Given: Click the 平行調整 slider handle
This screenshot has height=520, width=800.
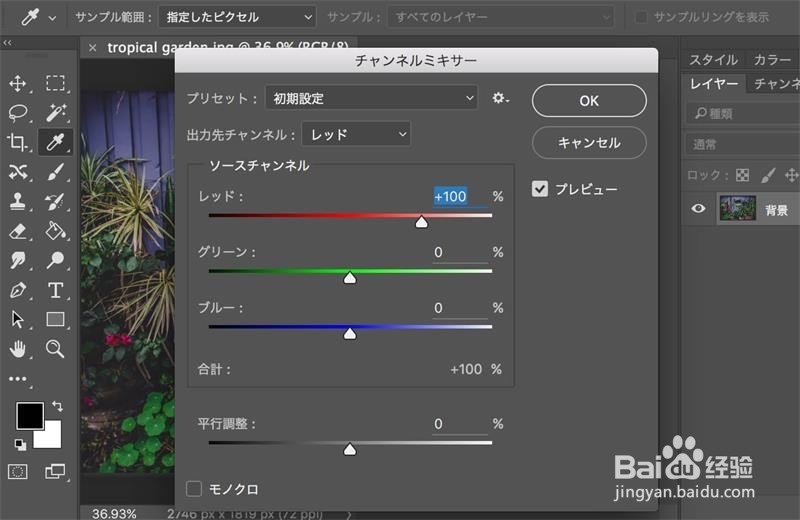Looking at the screenshot, I should (349, 449).
